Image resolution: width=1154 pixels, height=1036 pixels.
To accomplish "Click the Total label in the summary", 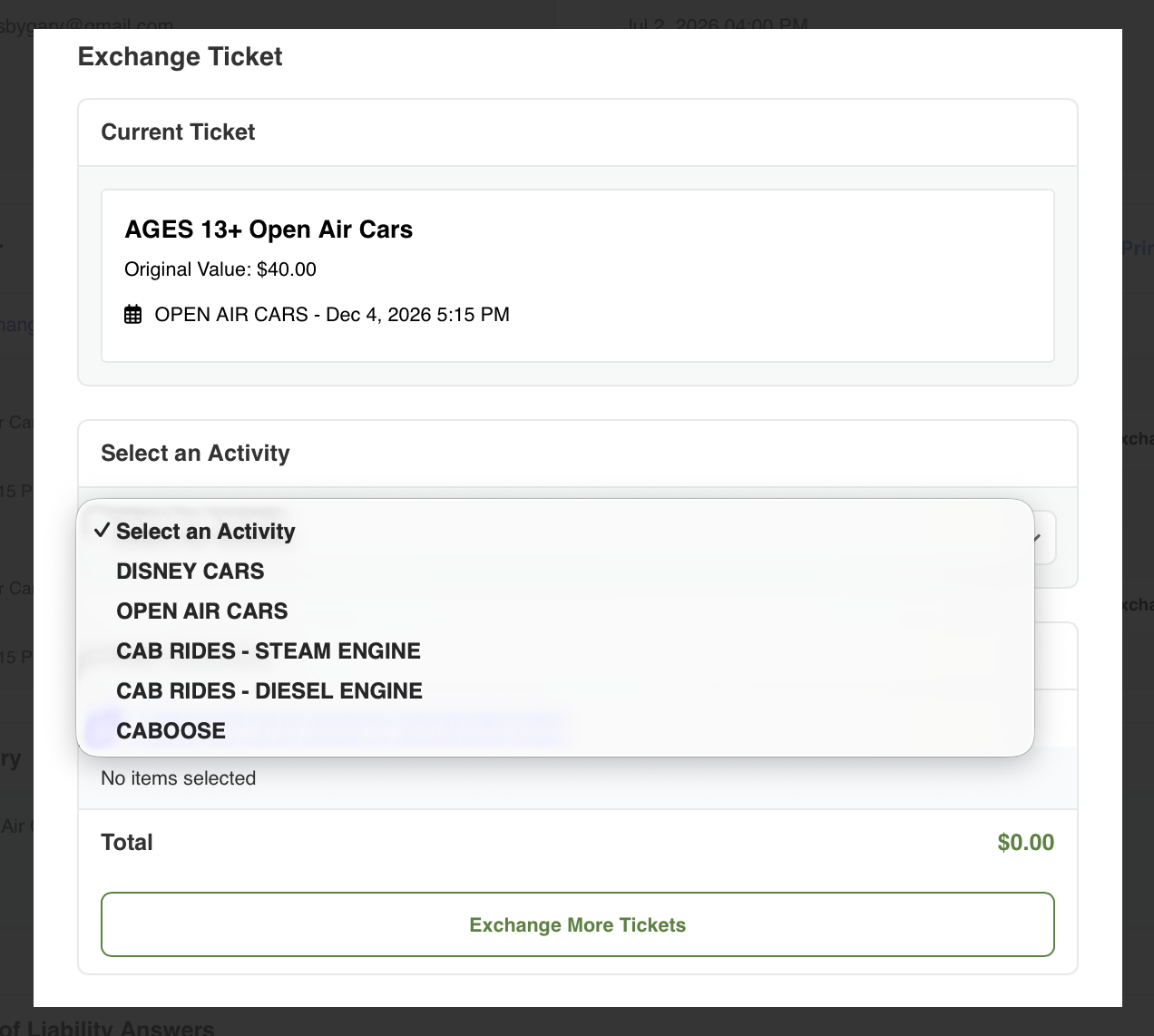I will (x=127, y=842).
